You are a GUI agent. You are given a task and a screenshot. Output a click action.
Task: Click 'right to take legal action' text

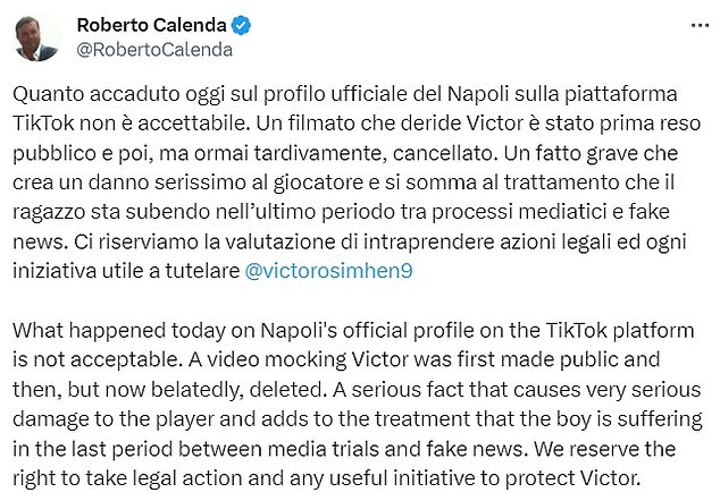click(115, 479)
